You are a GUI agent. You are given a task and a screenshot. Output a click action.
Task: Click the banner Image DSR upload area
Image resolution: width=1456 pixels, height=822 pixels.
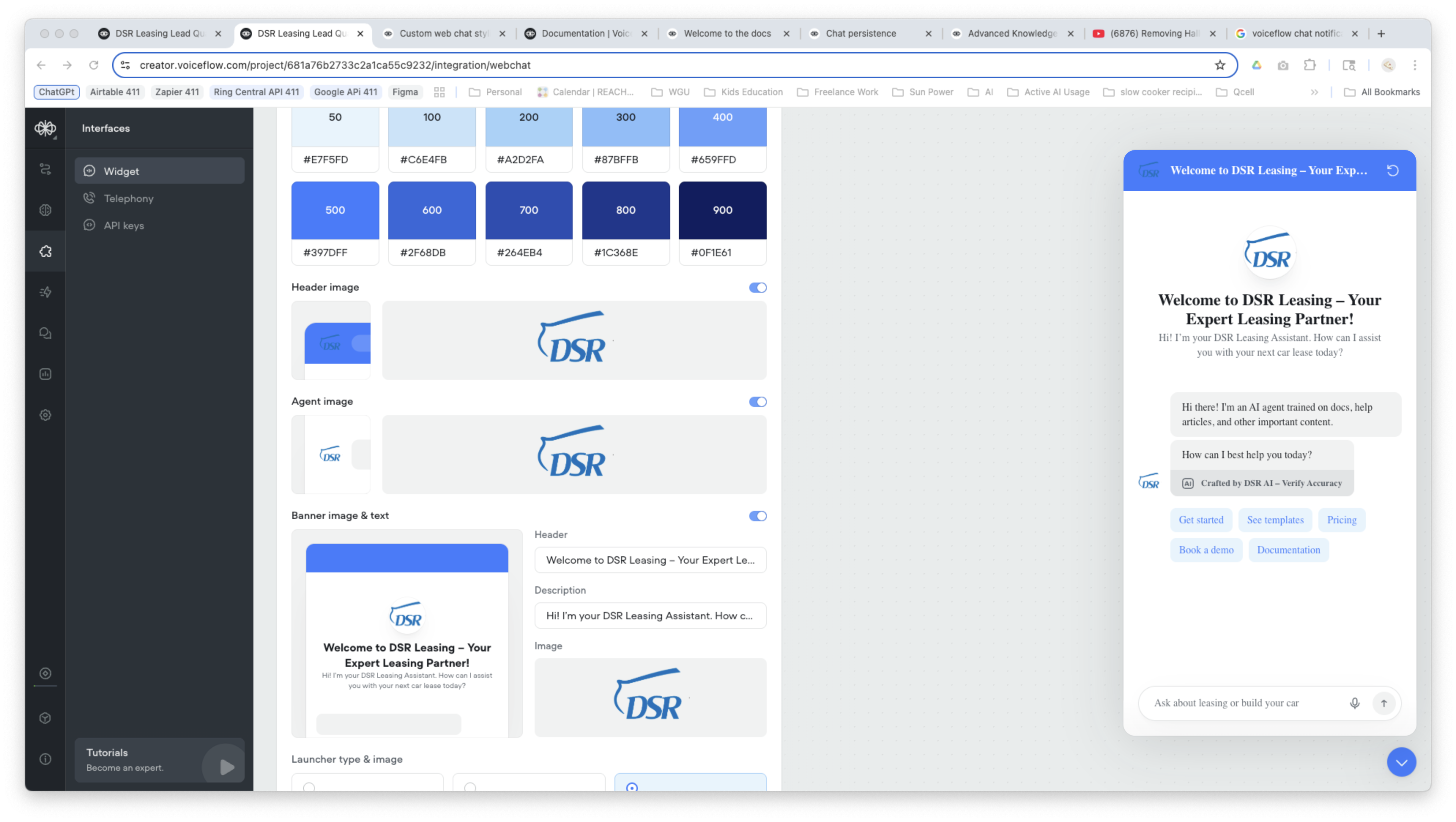point(650,697)
